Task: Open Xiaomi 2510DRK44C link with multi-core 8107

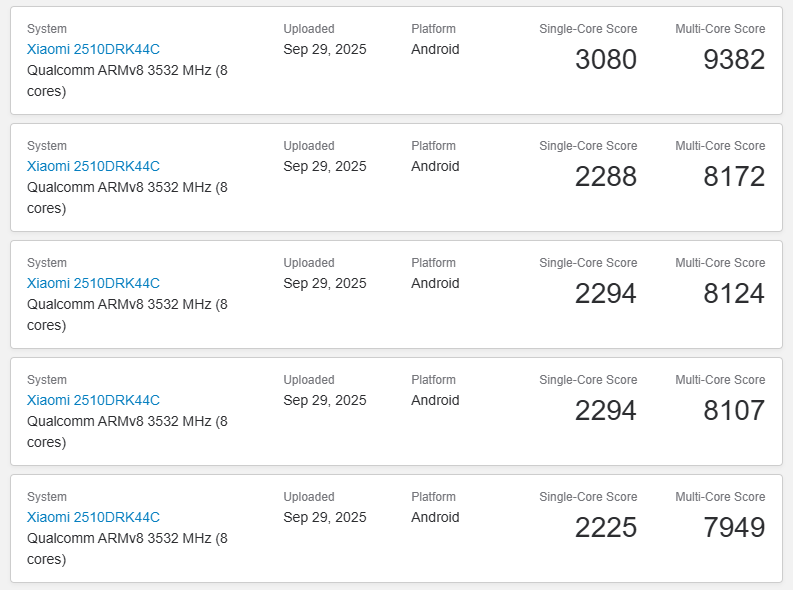Action: click(x=93, y=400)
